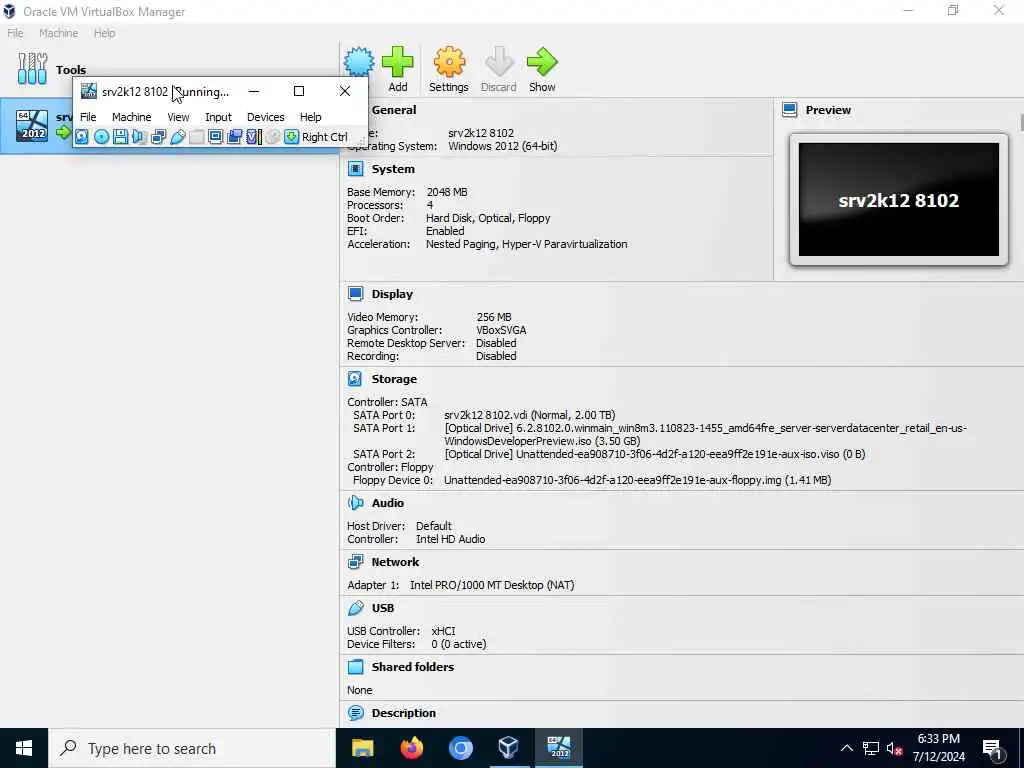
Task: Click shared folders indicator in VM window
Action: pos(197,136)
